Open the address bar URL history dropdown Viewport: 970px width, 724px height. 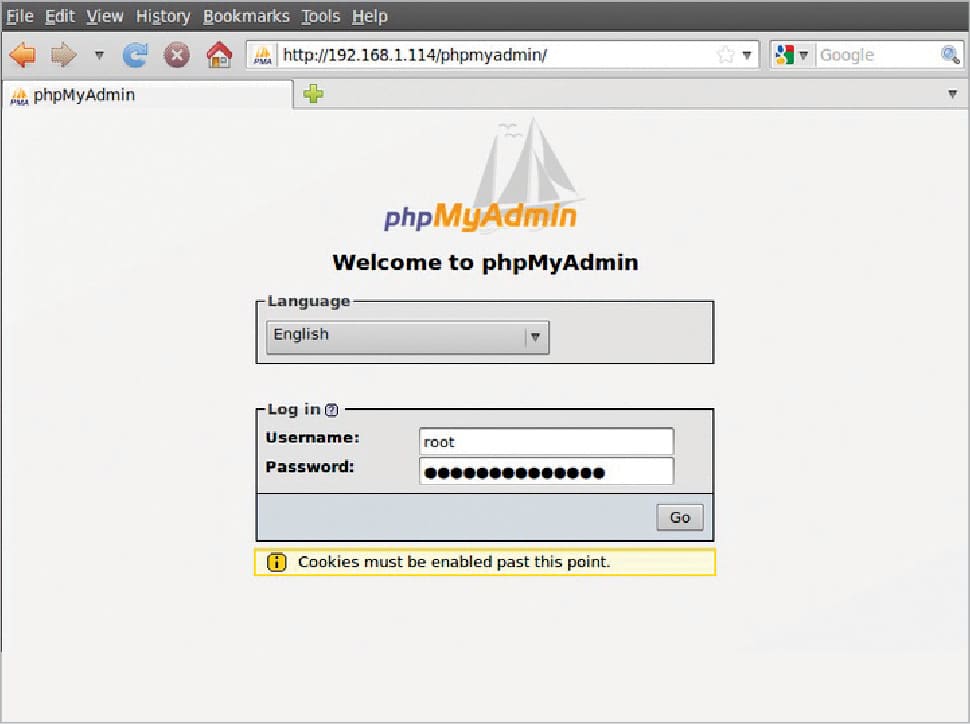click(x=747, y=55)
